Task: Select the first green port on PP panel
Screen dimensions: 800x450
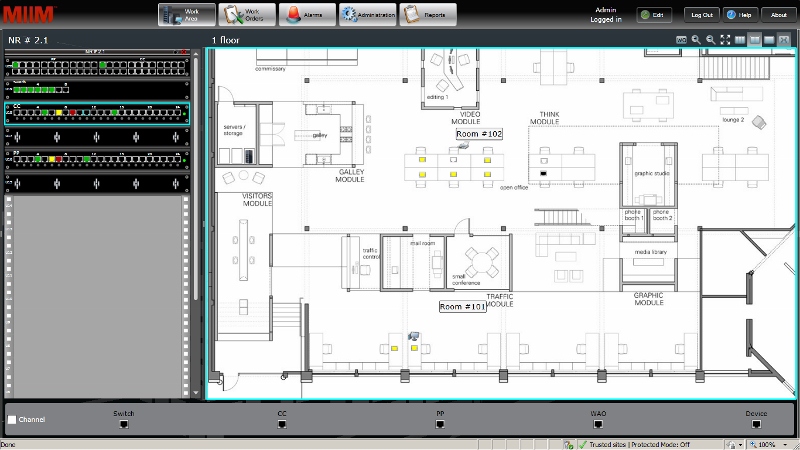Action: (x=38, y=160)
